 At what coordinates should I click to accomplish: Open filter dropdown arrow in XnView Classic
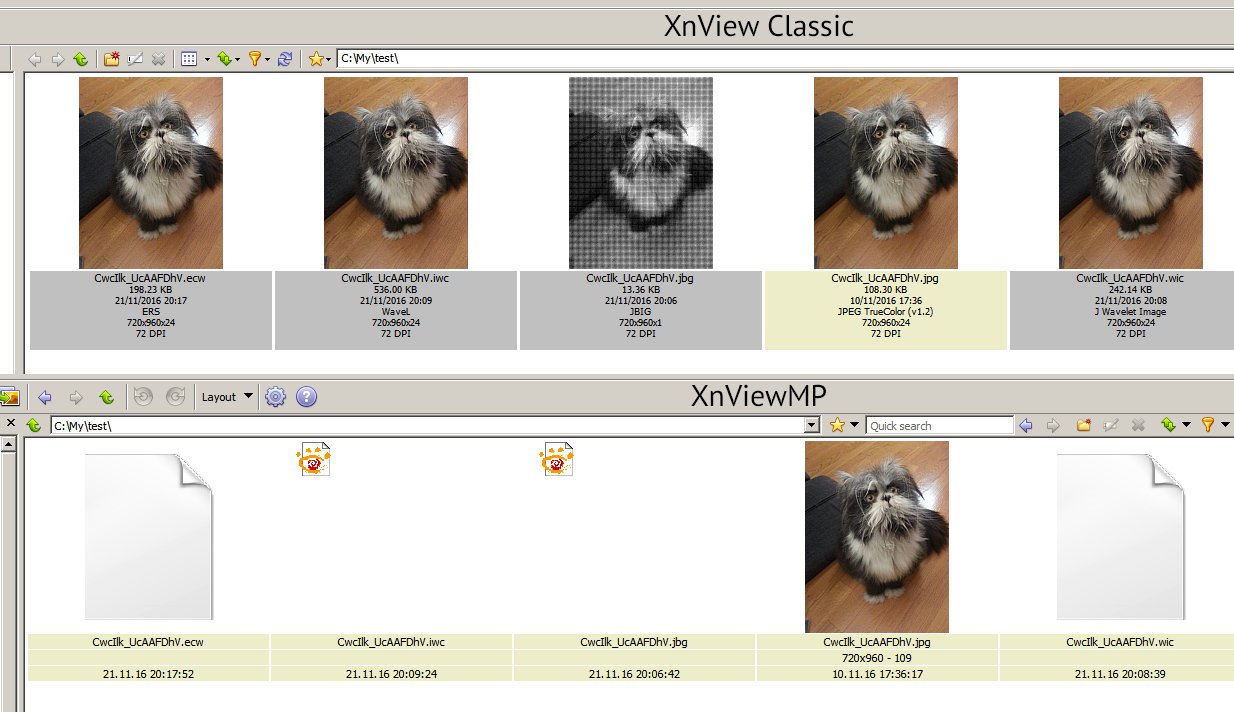pos(268,60)
